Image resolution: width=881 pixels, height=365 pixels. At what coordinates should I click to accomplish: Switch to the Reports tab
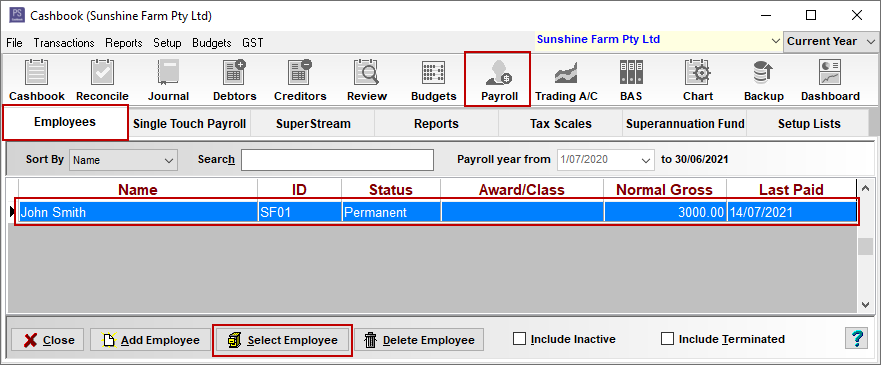437,124
